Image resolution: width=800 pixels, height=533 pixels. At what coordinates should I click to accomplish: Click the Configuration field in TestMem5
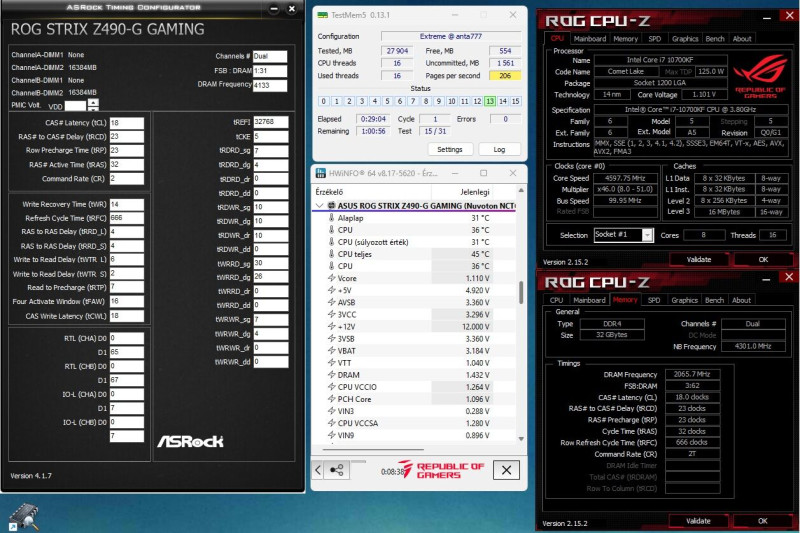(451, 36)
